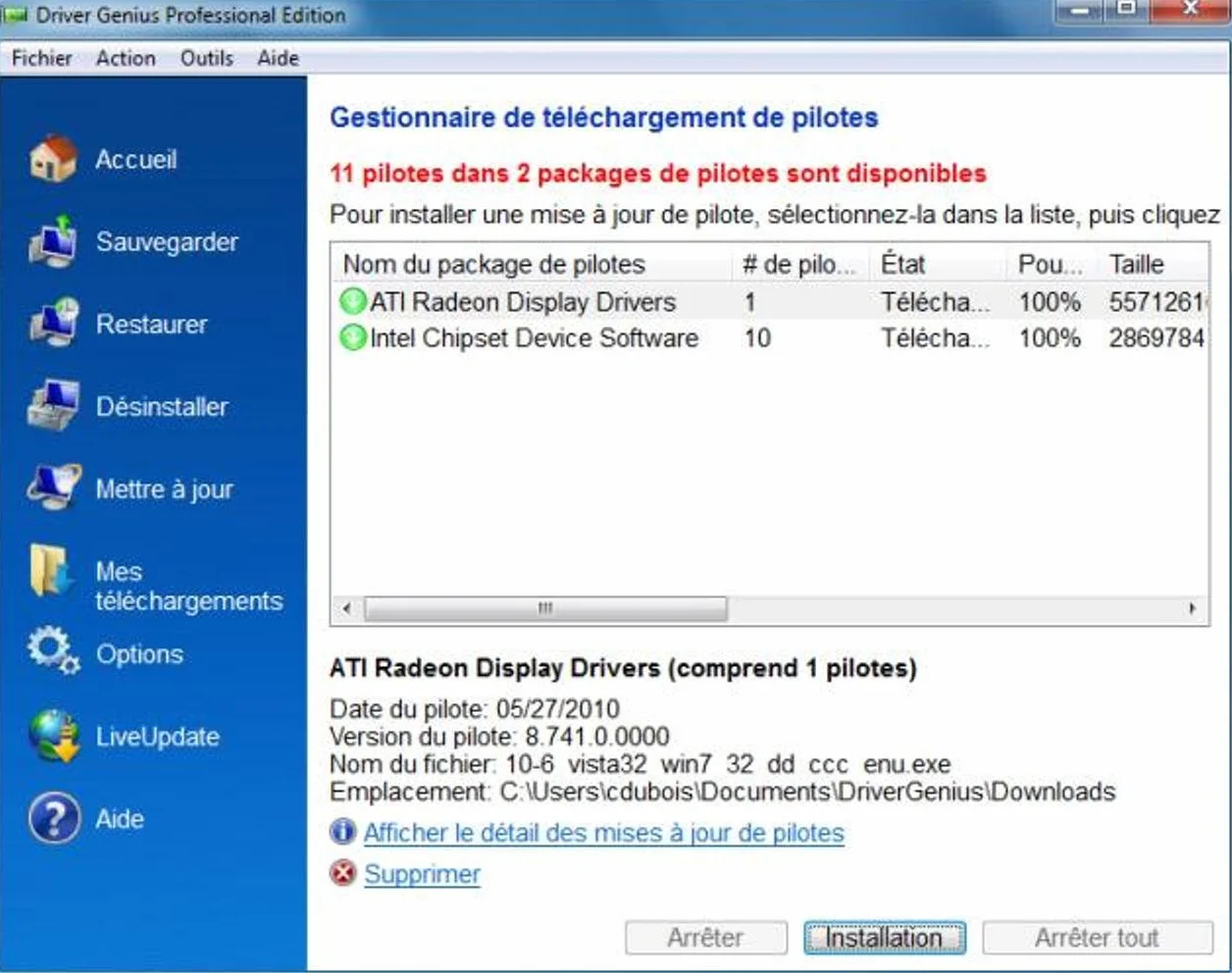Sort by État column header
This screenshot has height=973, width=1232.
(x=937, y=264)
